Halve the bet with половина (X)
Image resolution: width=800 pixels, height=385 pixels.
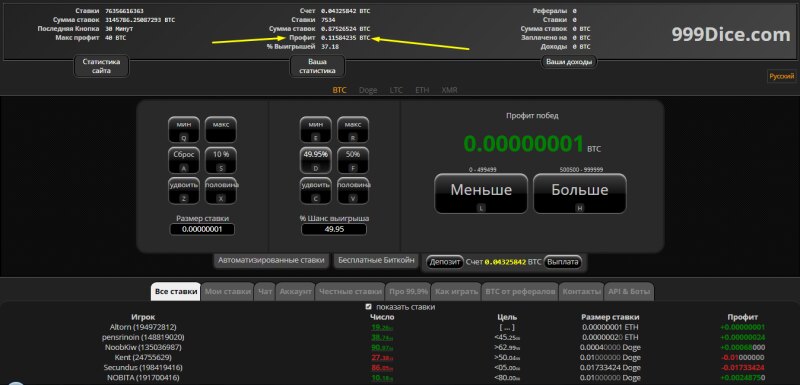click(x=220, y=191)
